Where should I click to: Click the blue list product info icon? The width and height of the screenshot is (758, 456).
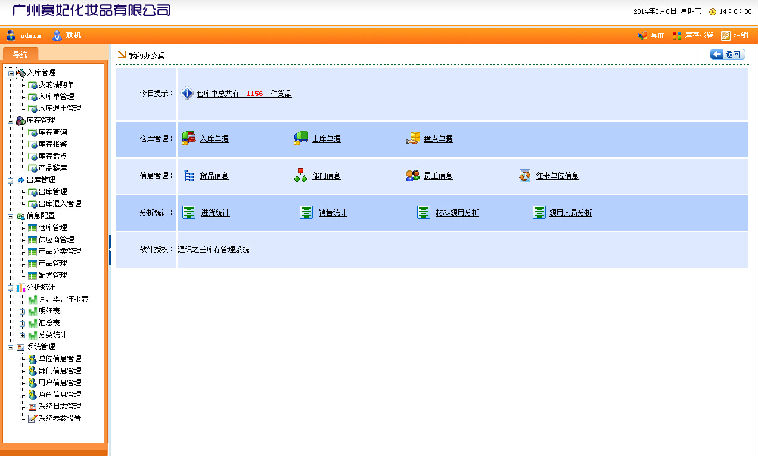189,176
